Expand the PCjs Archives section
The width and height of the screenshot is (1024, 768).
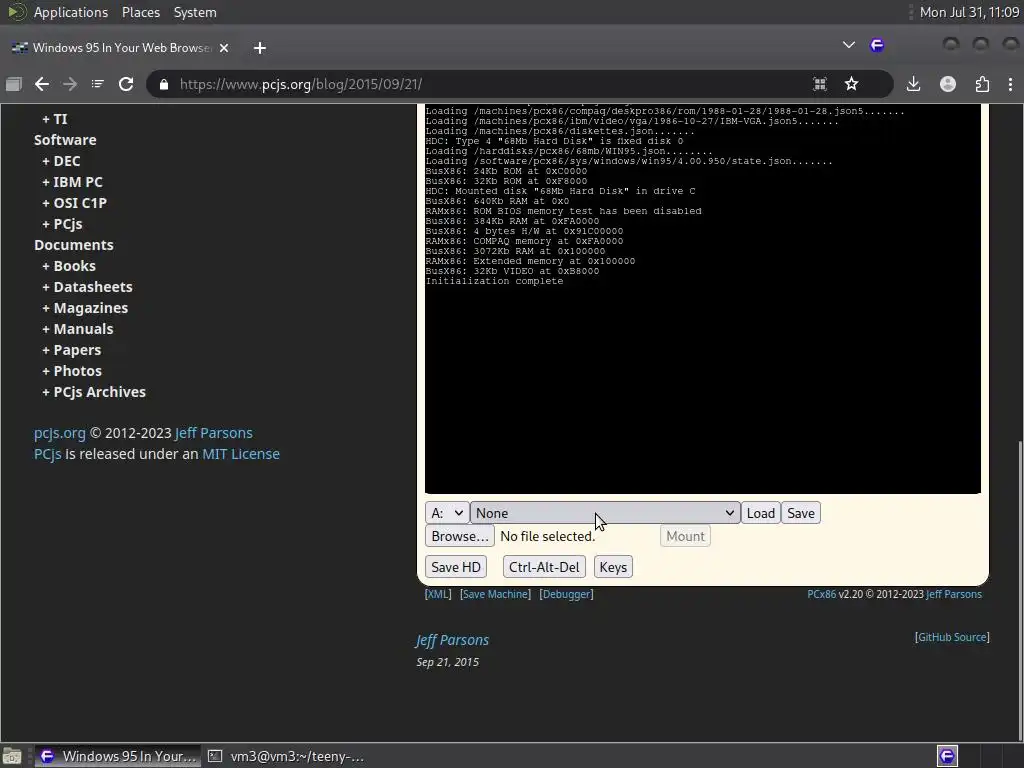coord(94,392)
